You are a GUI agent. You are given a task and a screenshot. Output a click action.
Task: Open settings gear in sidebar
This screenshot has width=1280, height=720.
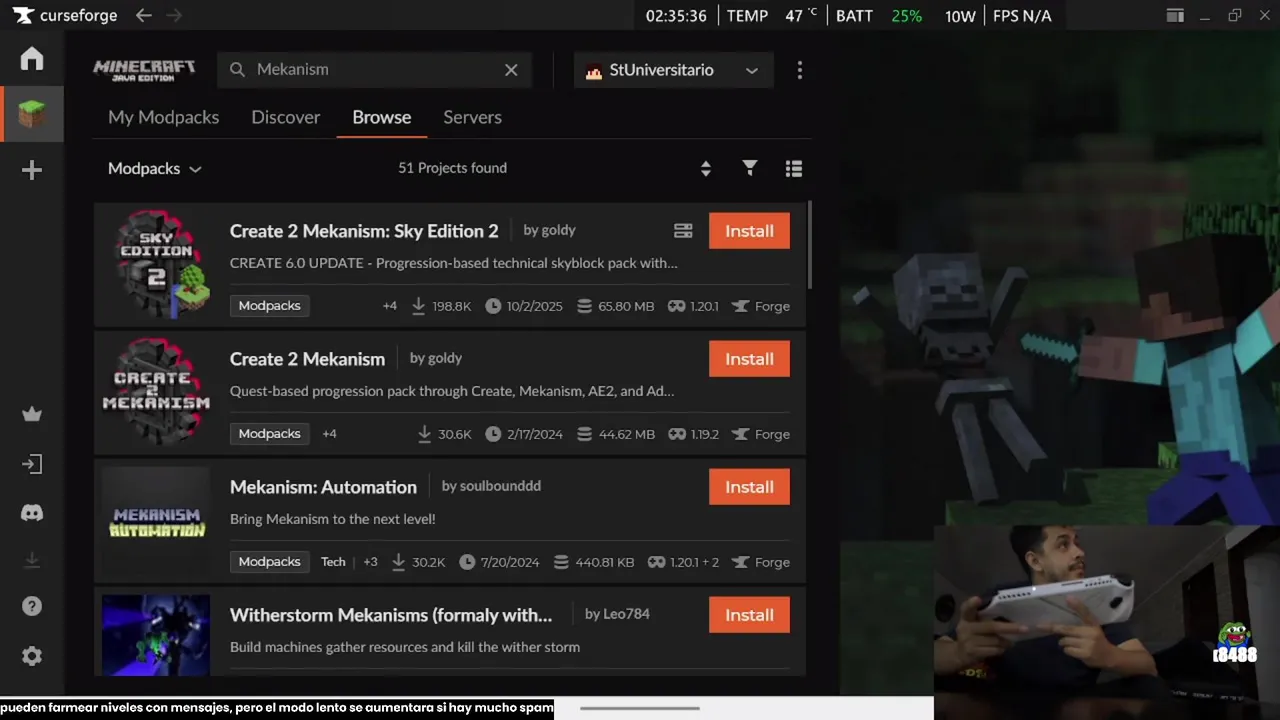32,656
